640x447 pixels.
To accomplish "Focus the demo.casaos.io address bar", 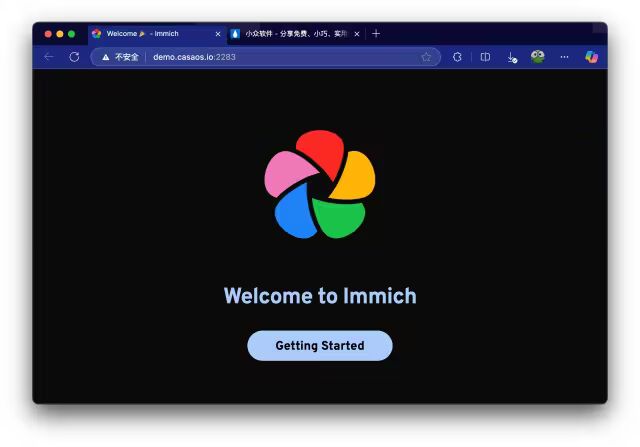I will [x=265, y=57].
